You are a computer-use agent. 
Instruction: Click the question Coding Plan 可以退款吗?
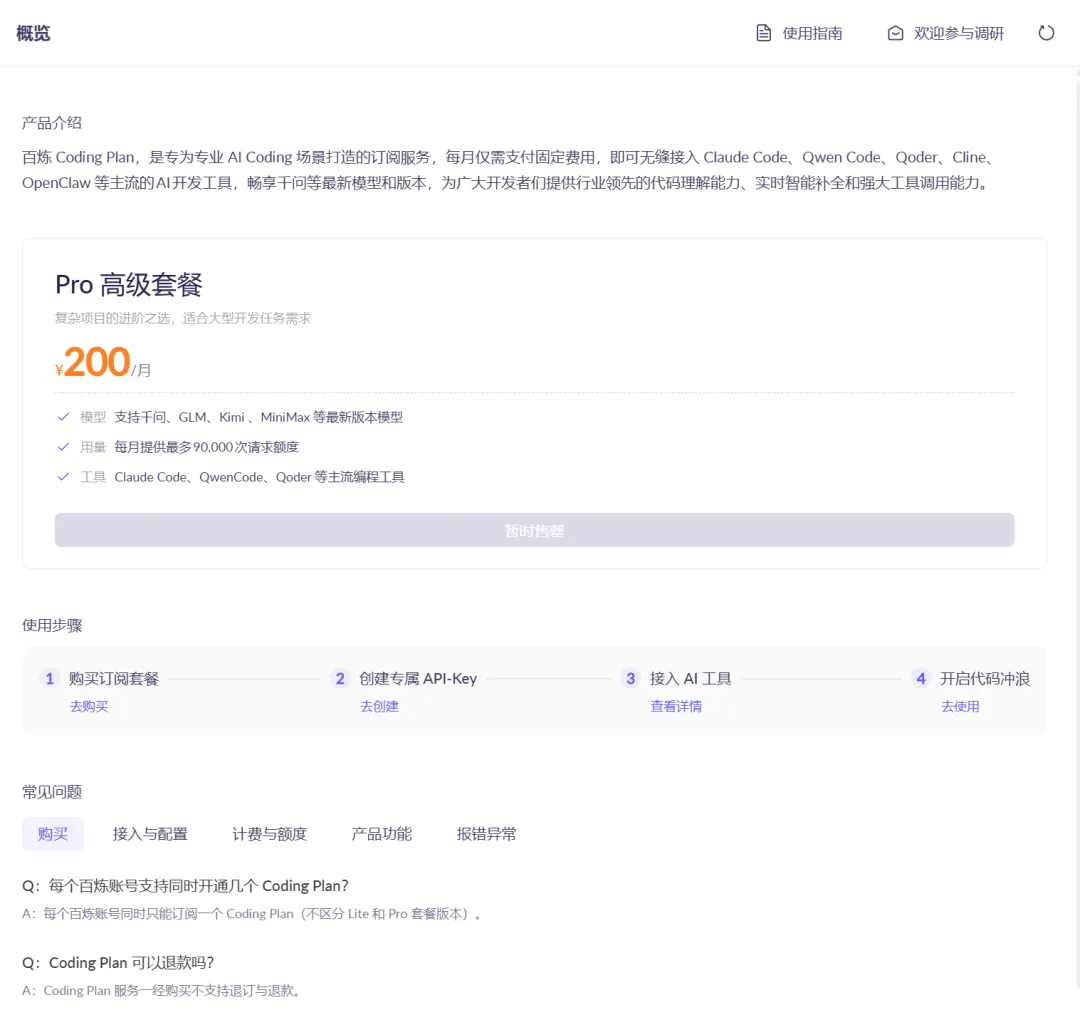point(118,962)
